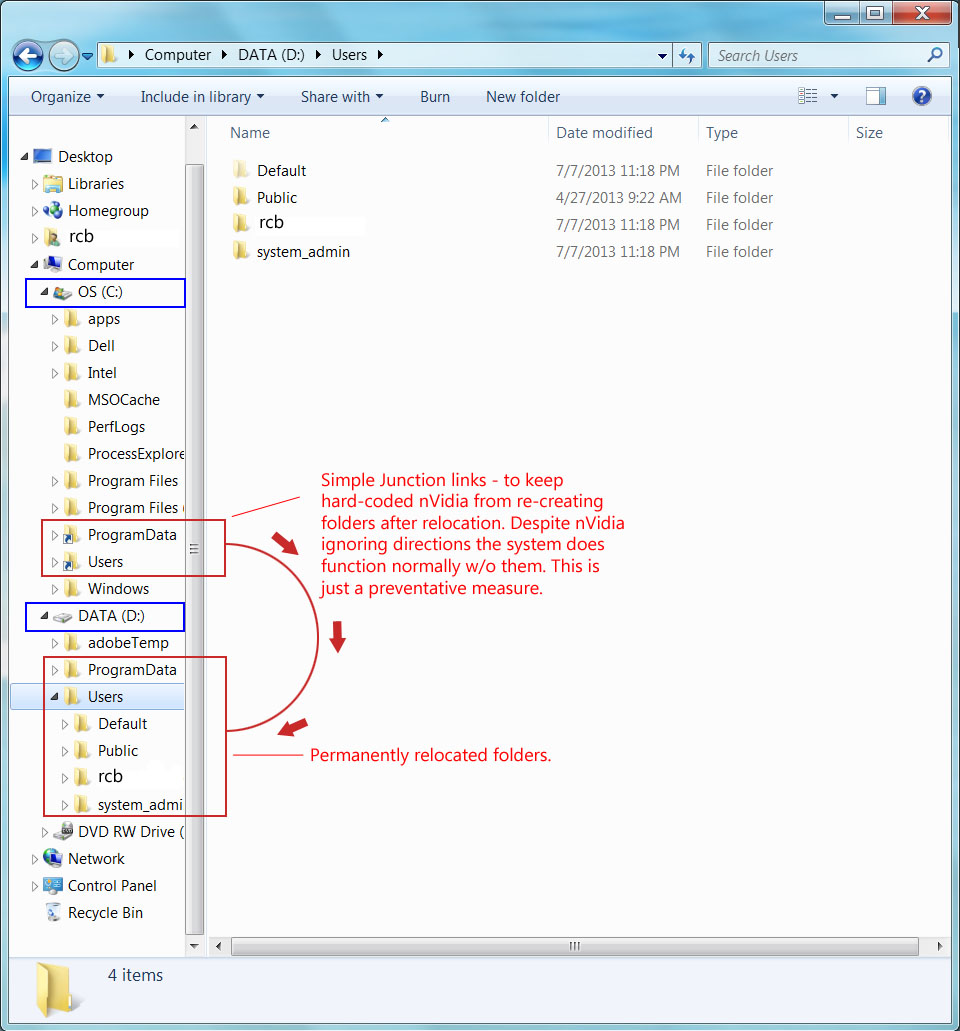The image size is (960, 1031).
Task: Select the Public folder in the file list
Action: [x=277, y=198]
